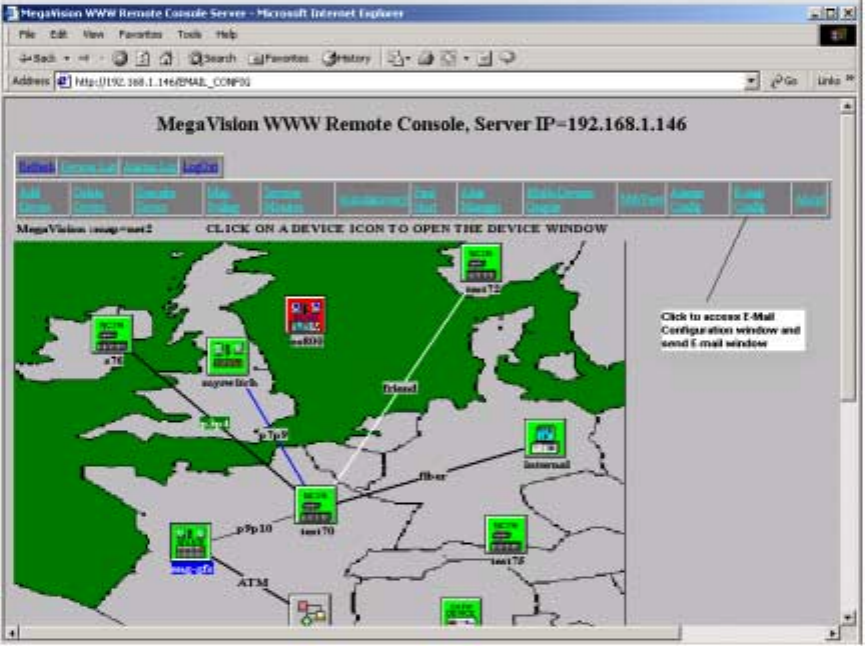865x646 pixels.
Task: Click the Email Config link
Action: pyautogui.click(x=749, y=200)
